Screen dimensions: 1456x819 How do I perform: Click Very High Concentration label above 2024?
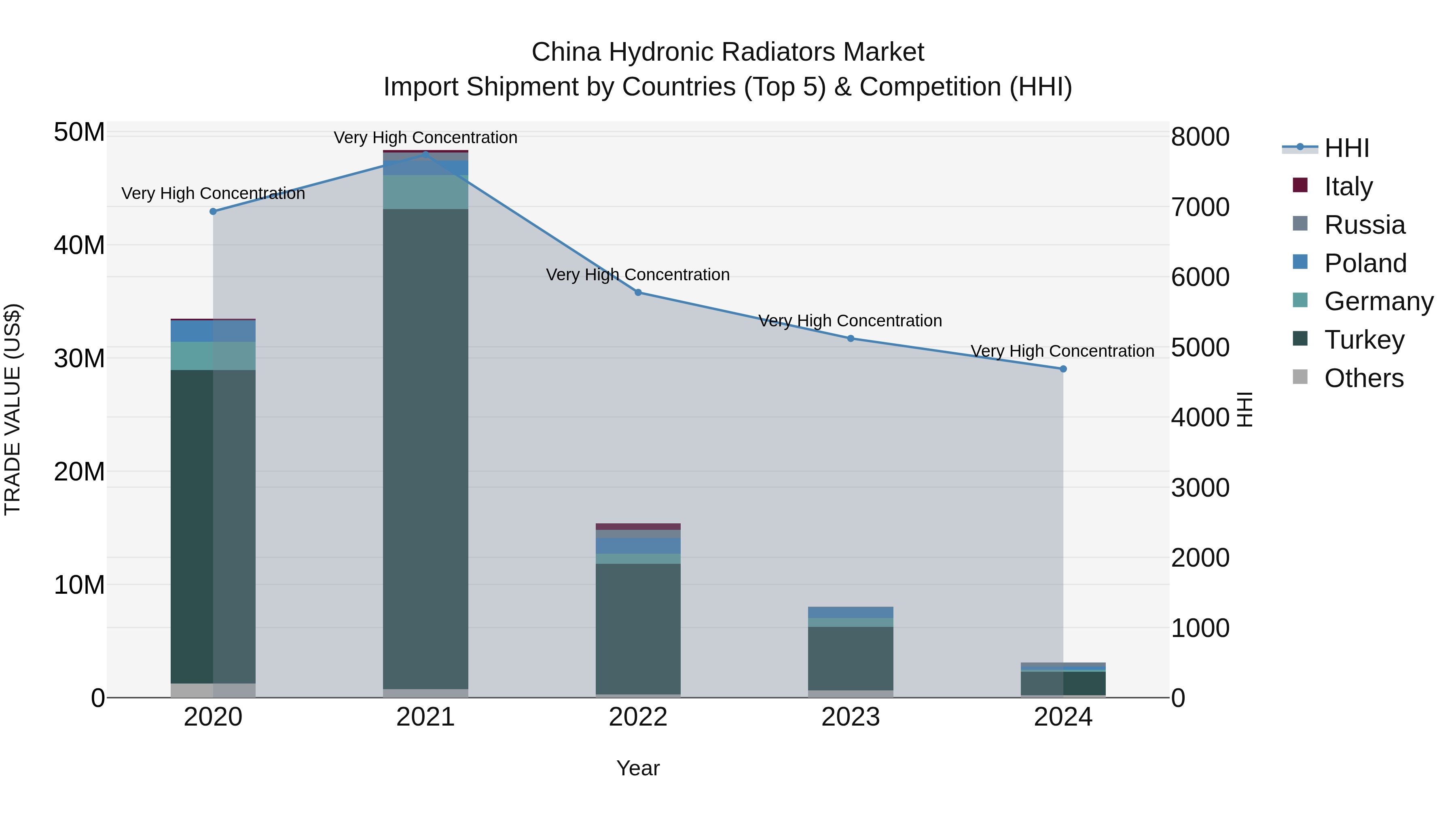[x=1062, y=351]
